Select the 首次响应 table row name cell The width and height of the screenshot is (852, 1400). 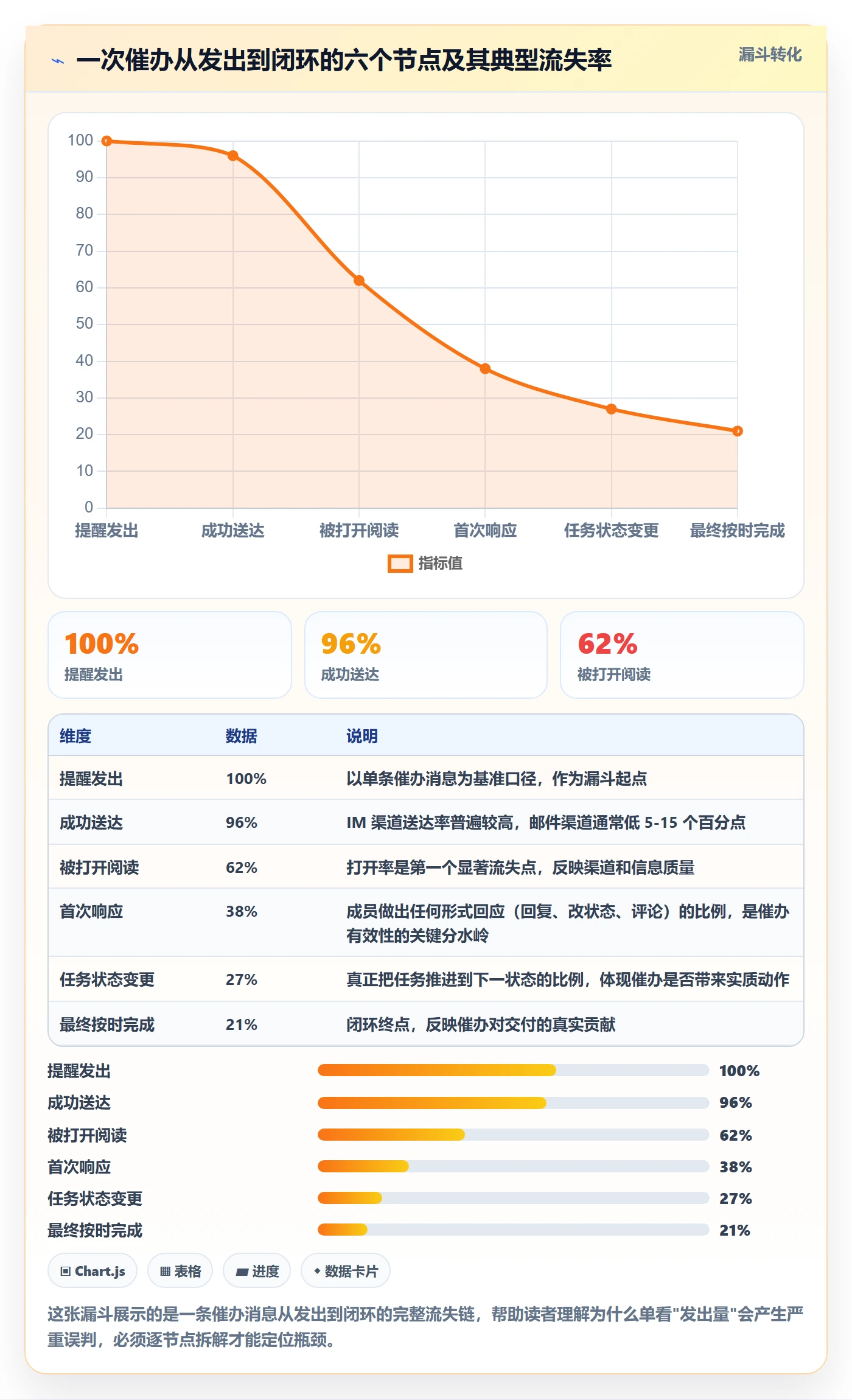(x=91, y=912)
